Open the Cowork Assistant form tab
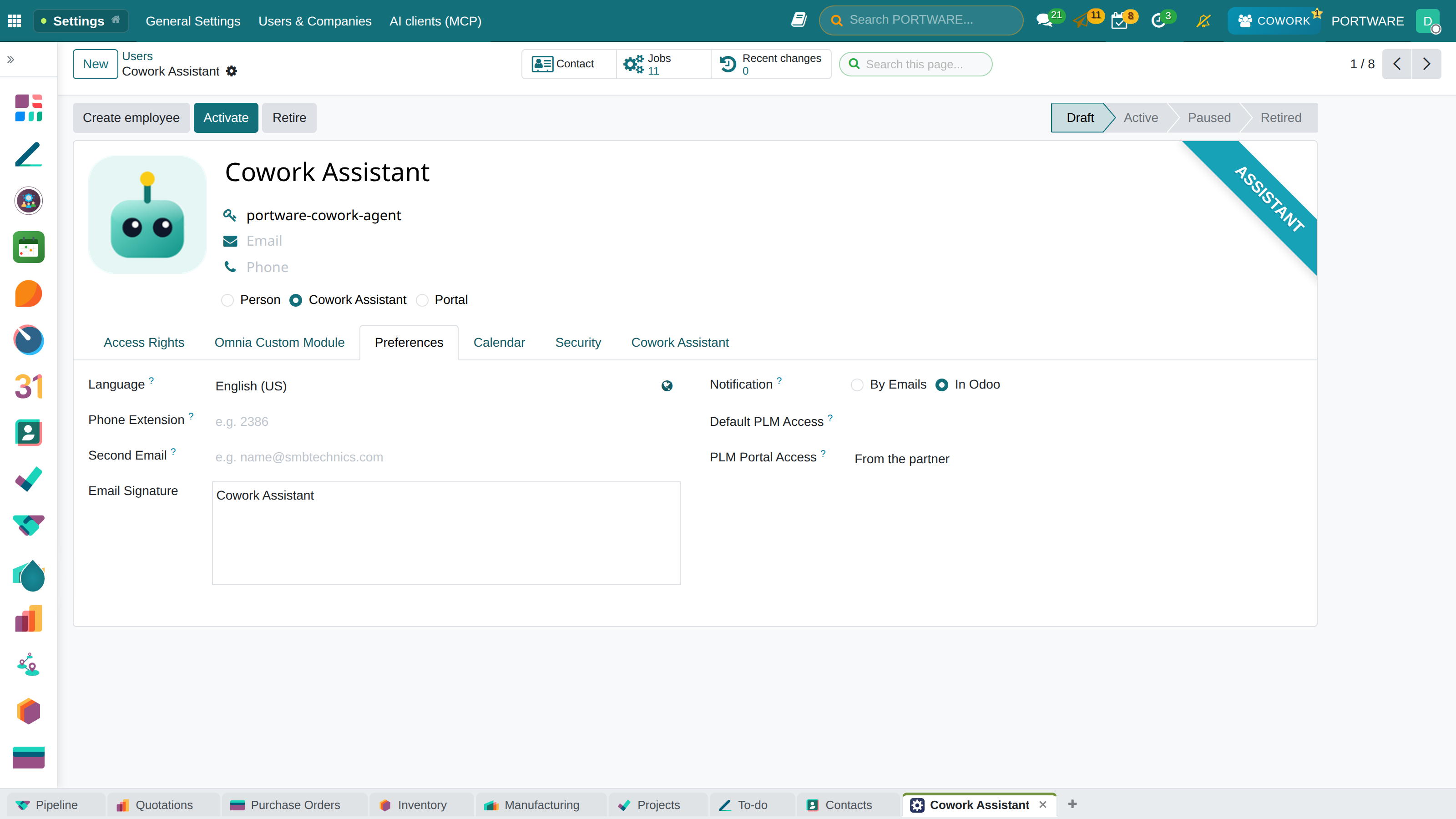Screen dimensions: 1456x819 680,343
